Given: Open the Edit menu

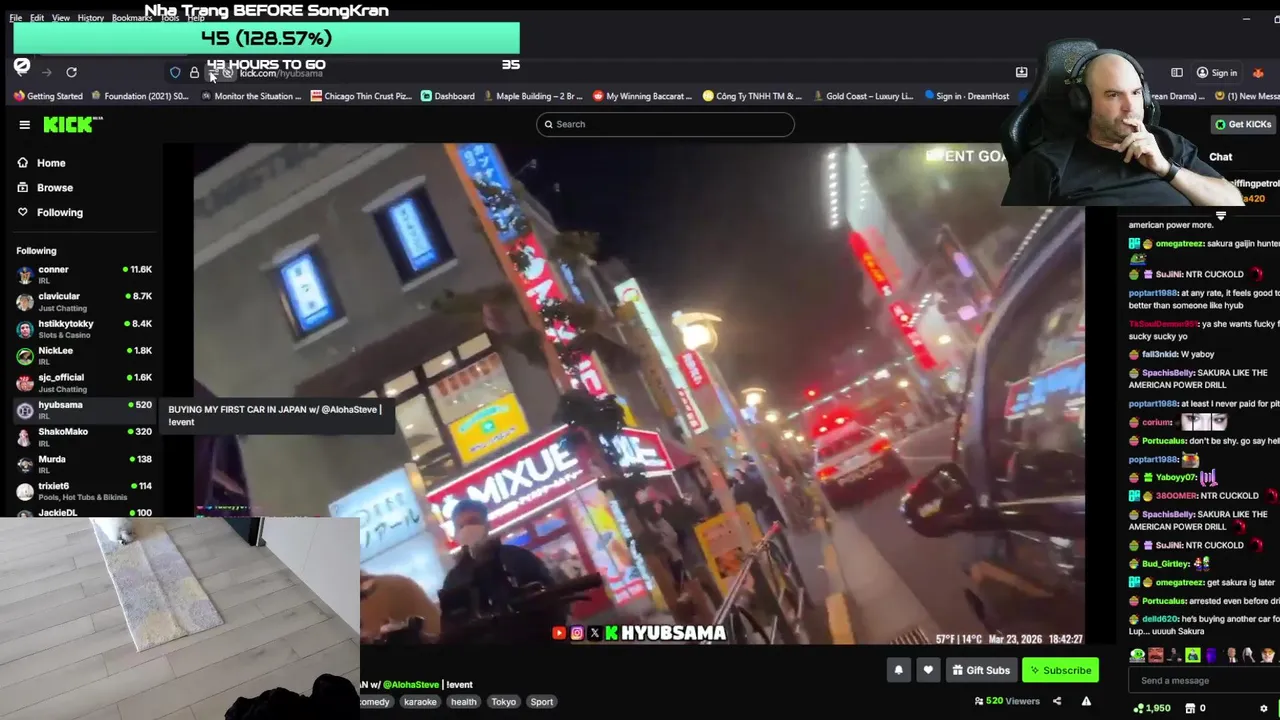Looking at the screenshot, I should 37,18.
